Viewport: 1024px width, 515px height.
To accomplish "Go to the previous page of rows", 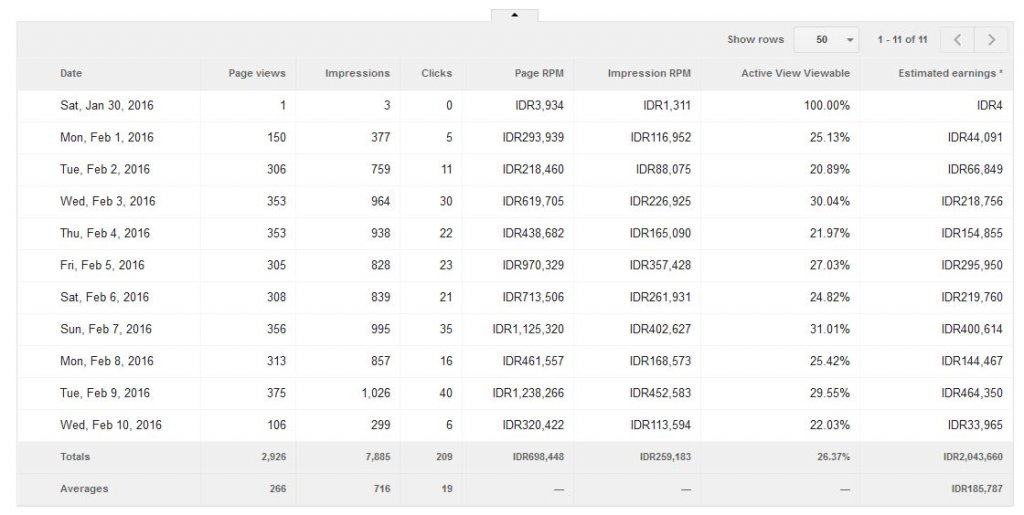I will 957,40.
